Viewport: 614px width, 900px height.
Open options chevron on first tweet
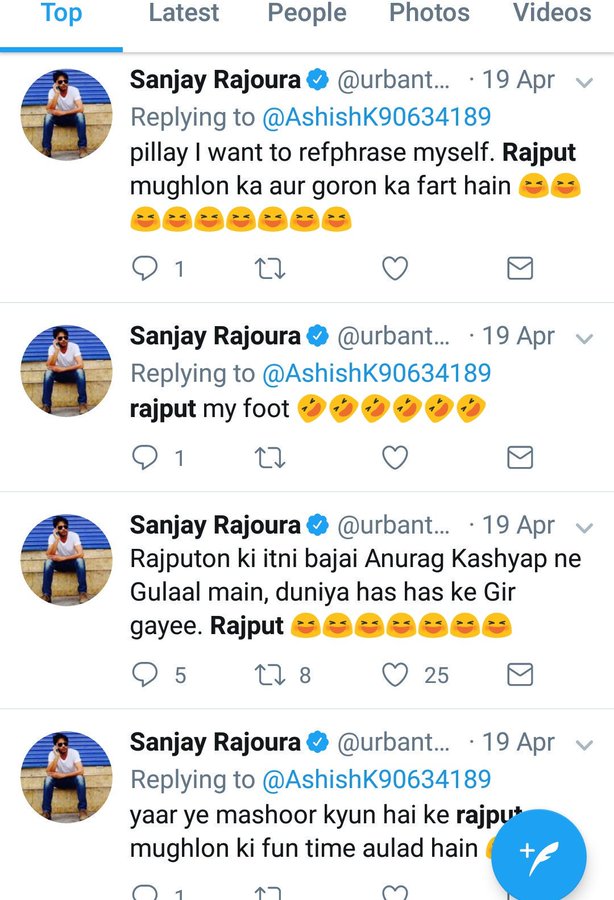[586, 82]
